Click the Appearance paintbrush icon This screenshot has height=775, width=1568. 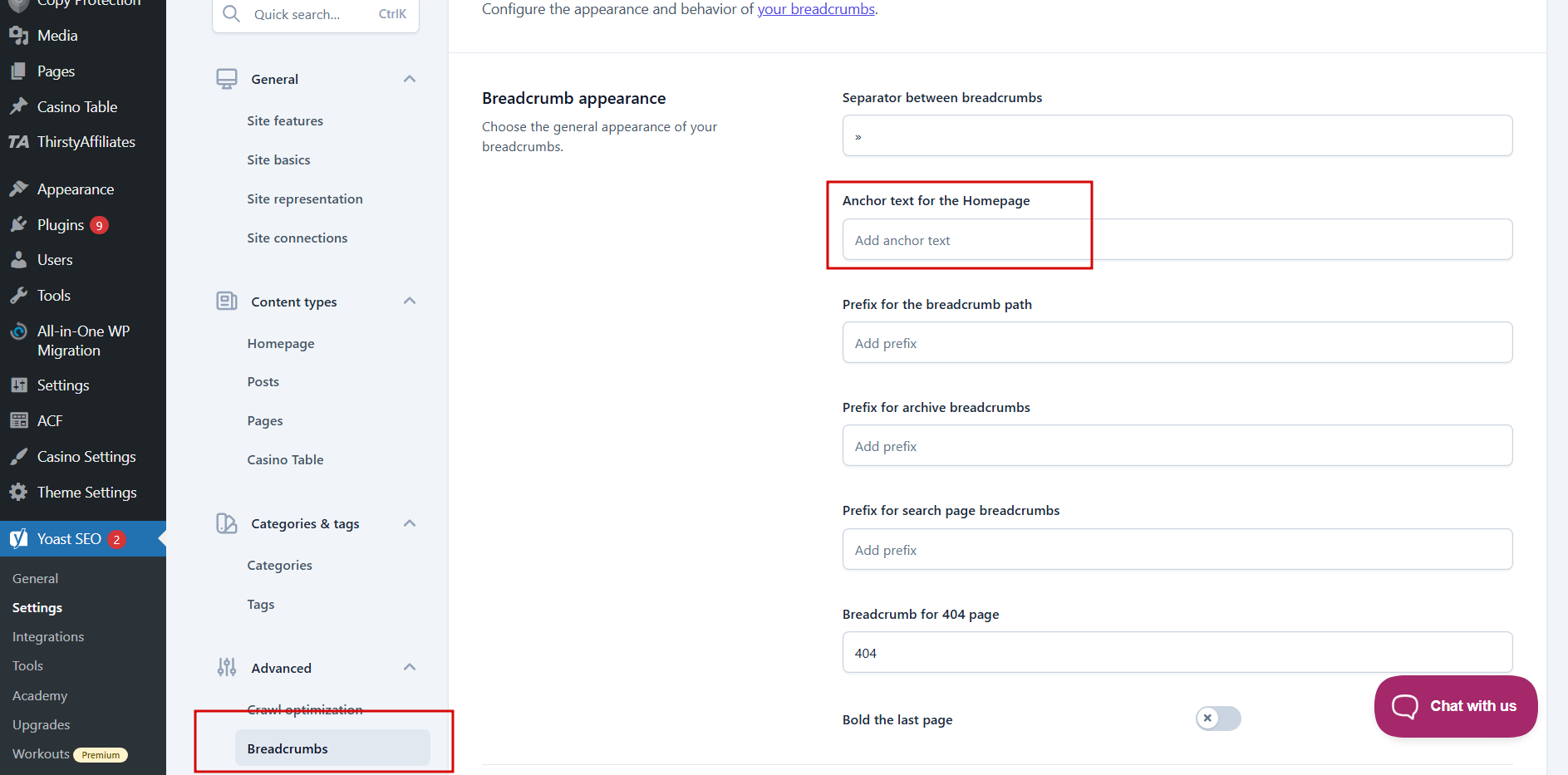18,189
